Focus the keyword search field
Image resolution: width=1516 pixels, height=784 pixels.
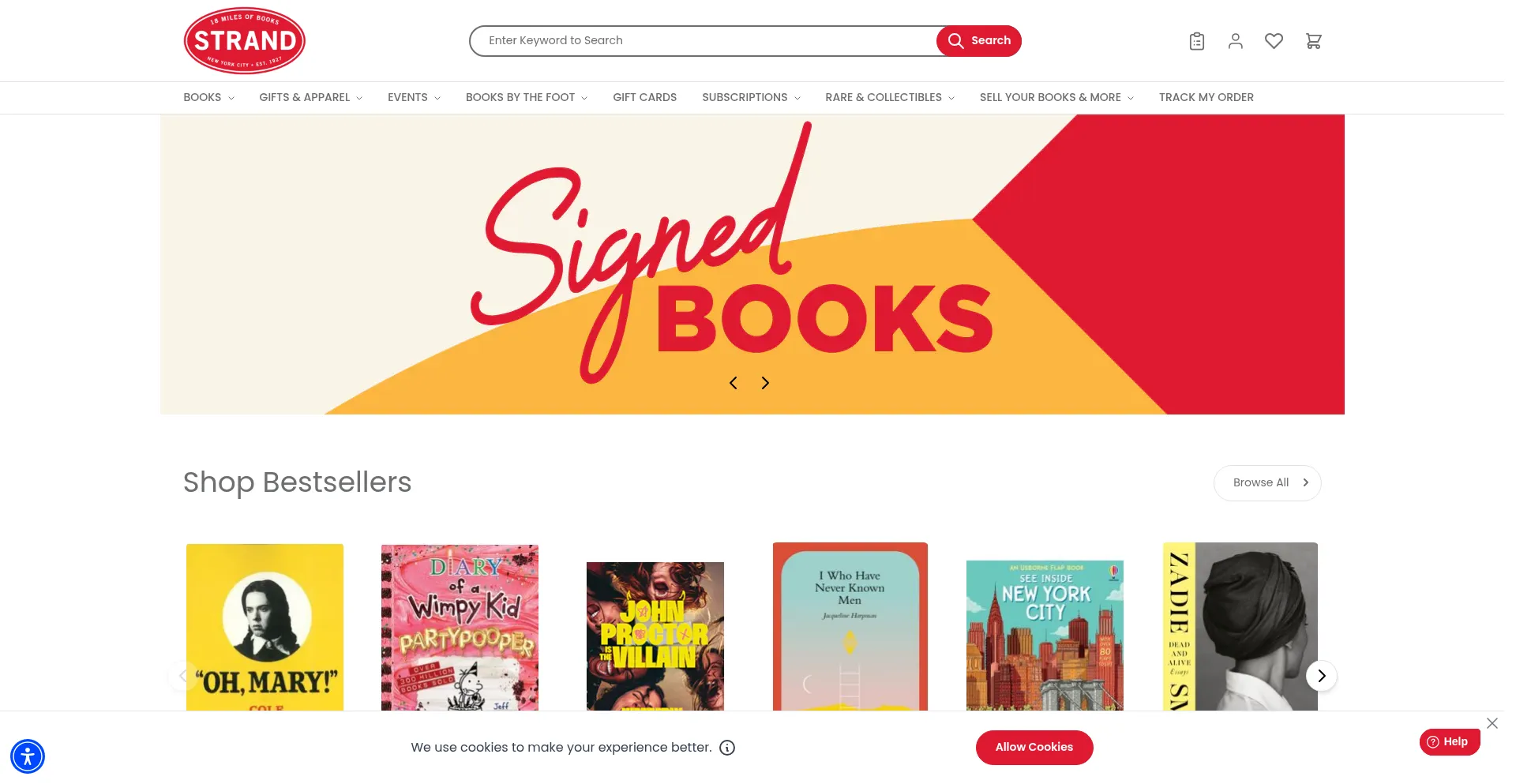(x=703, y=41)
